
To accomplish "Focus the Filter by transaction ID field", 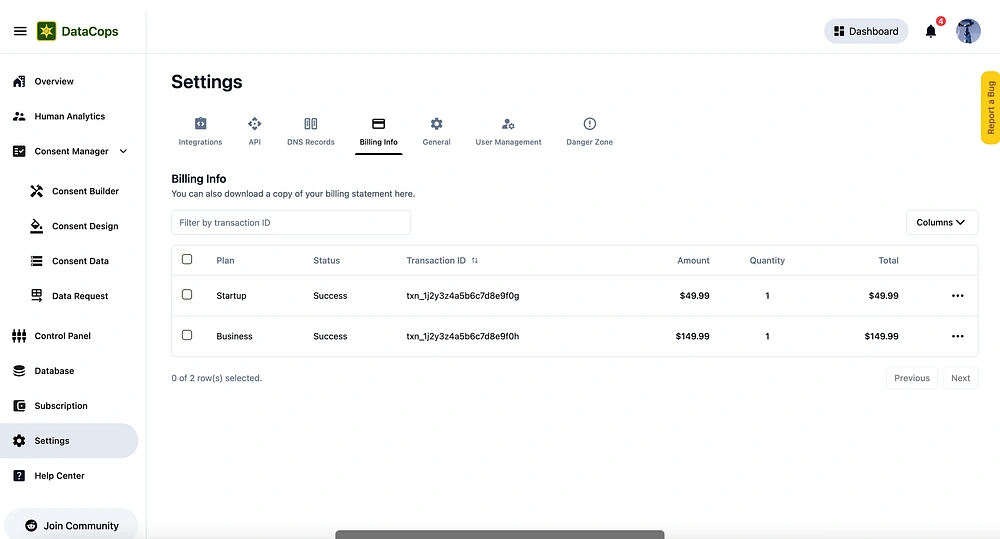I will pyautogui.click(x=291, y=223).
